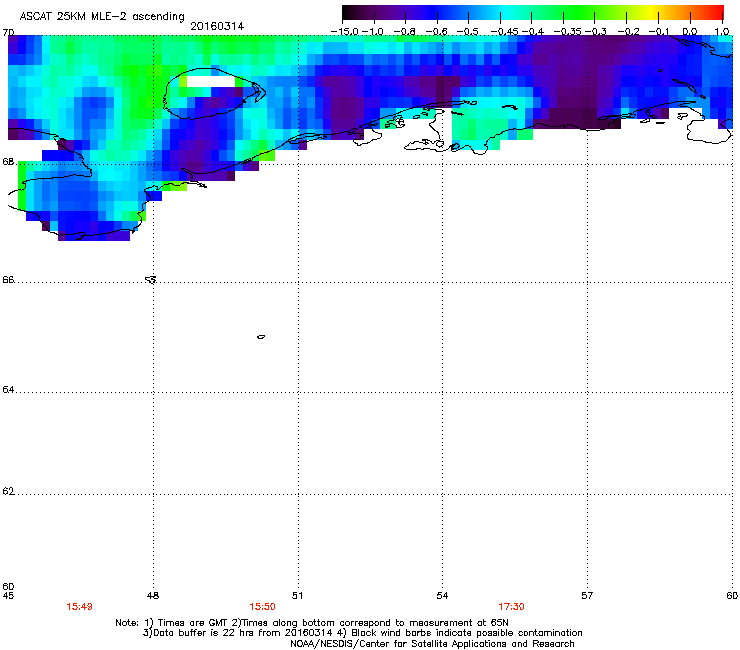This screenshot has height=650, width=740.
Task: Click the -0.35 color scale label
Action: pos(568,32)
